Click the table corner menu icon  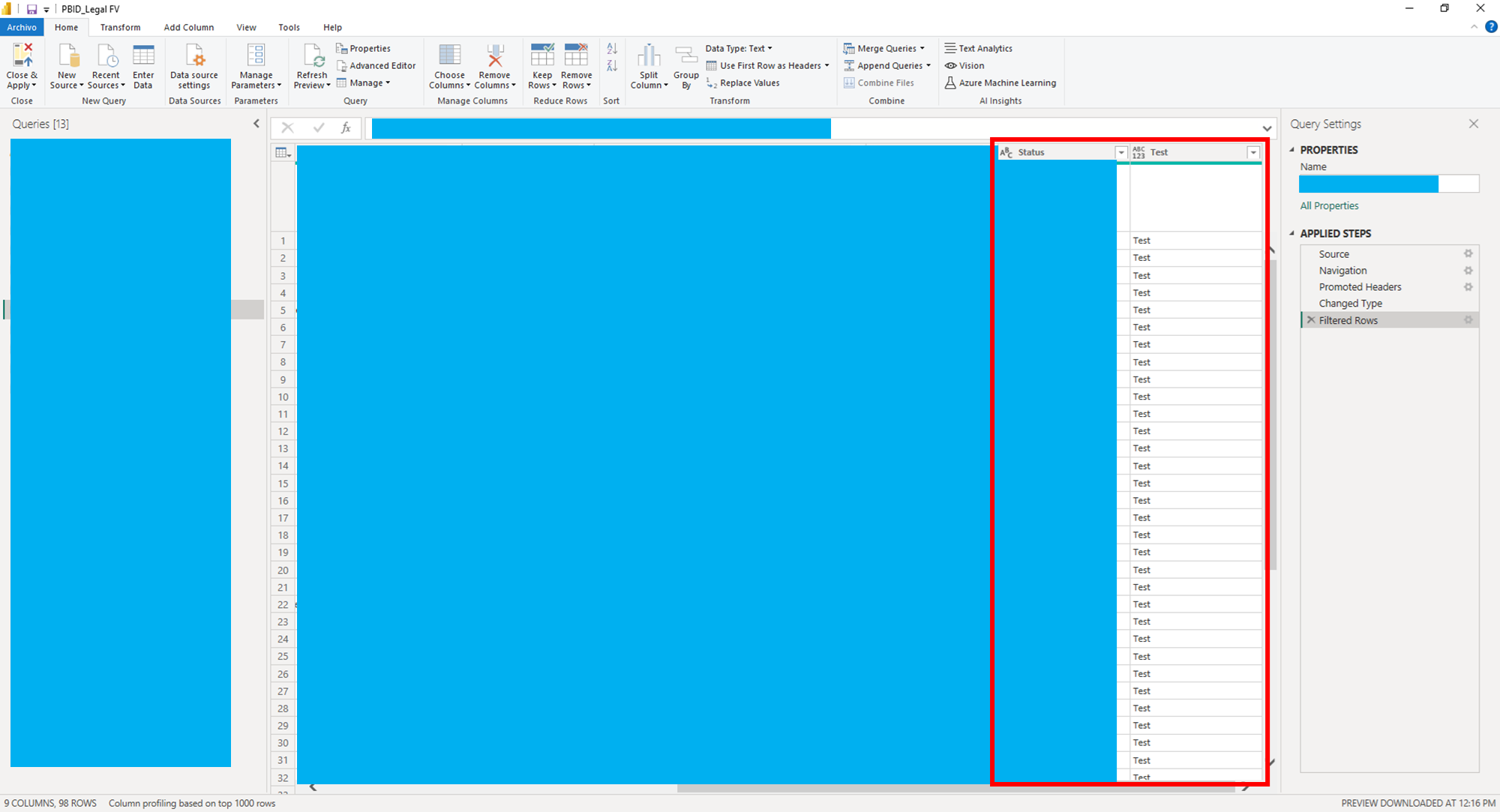pos(283,153)
